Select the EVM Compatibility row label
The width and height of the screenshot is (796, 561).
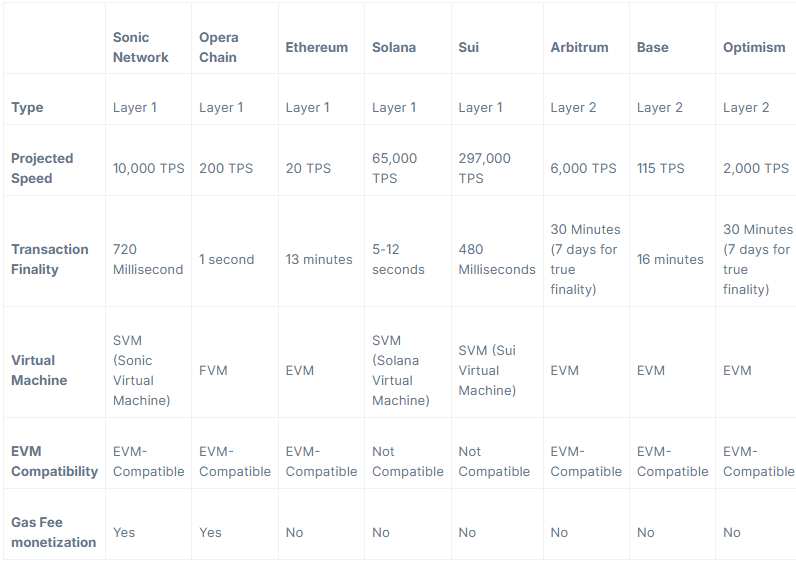(55, 461)
